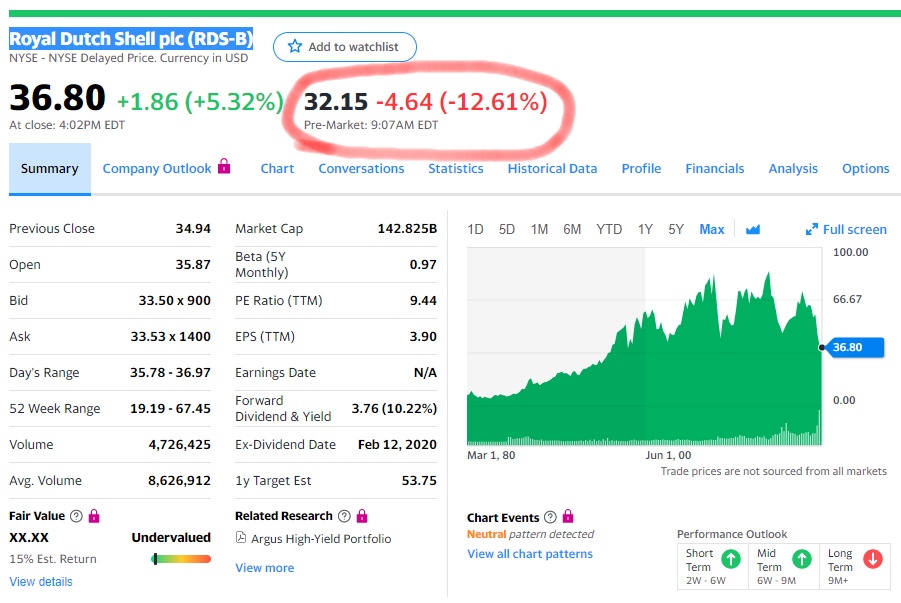
Task: Select the YTD chart range
Action: point(609,229)
